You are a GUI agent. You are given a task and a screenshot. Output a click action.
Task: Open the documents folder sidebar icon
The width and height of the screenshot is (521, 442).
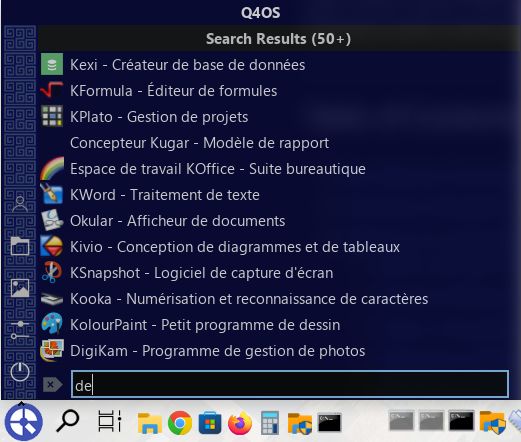coord(20,246)
